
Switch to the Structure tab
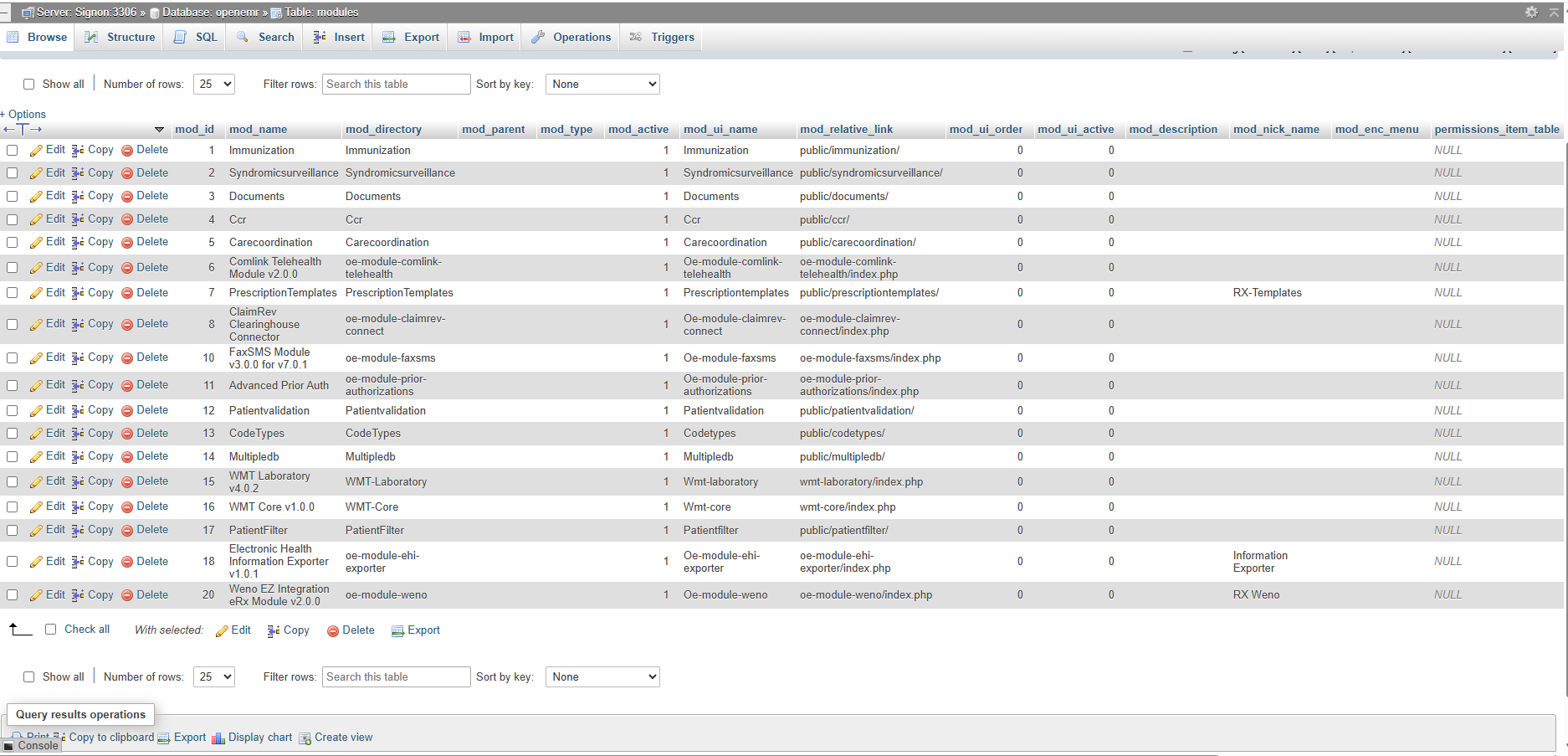coord(120,38)
